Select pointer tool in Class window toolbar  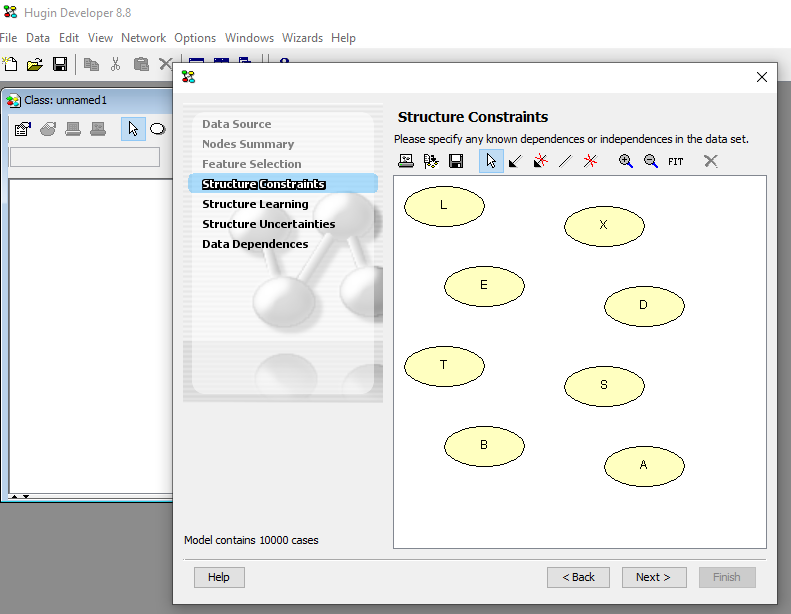click(133, 129)
